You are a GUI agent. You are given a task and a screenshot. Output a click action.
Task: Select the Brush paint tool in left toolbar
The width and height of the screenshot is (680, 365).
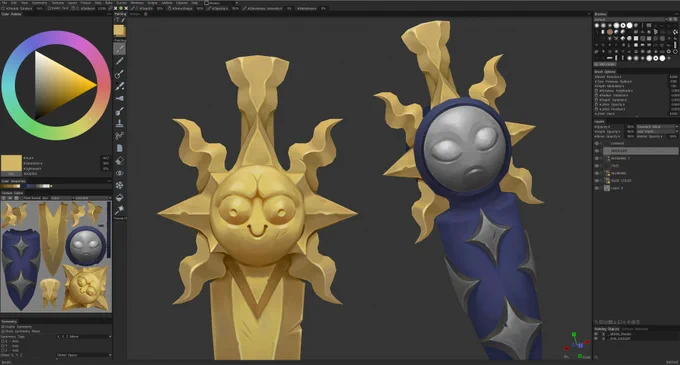point(120,49)
